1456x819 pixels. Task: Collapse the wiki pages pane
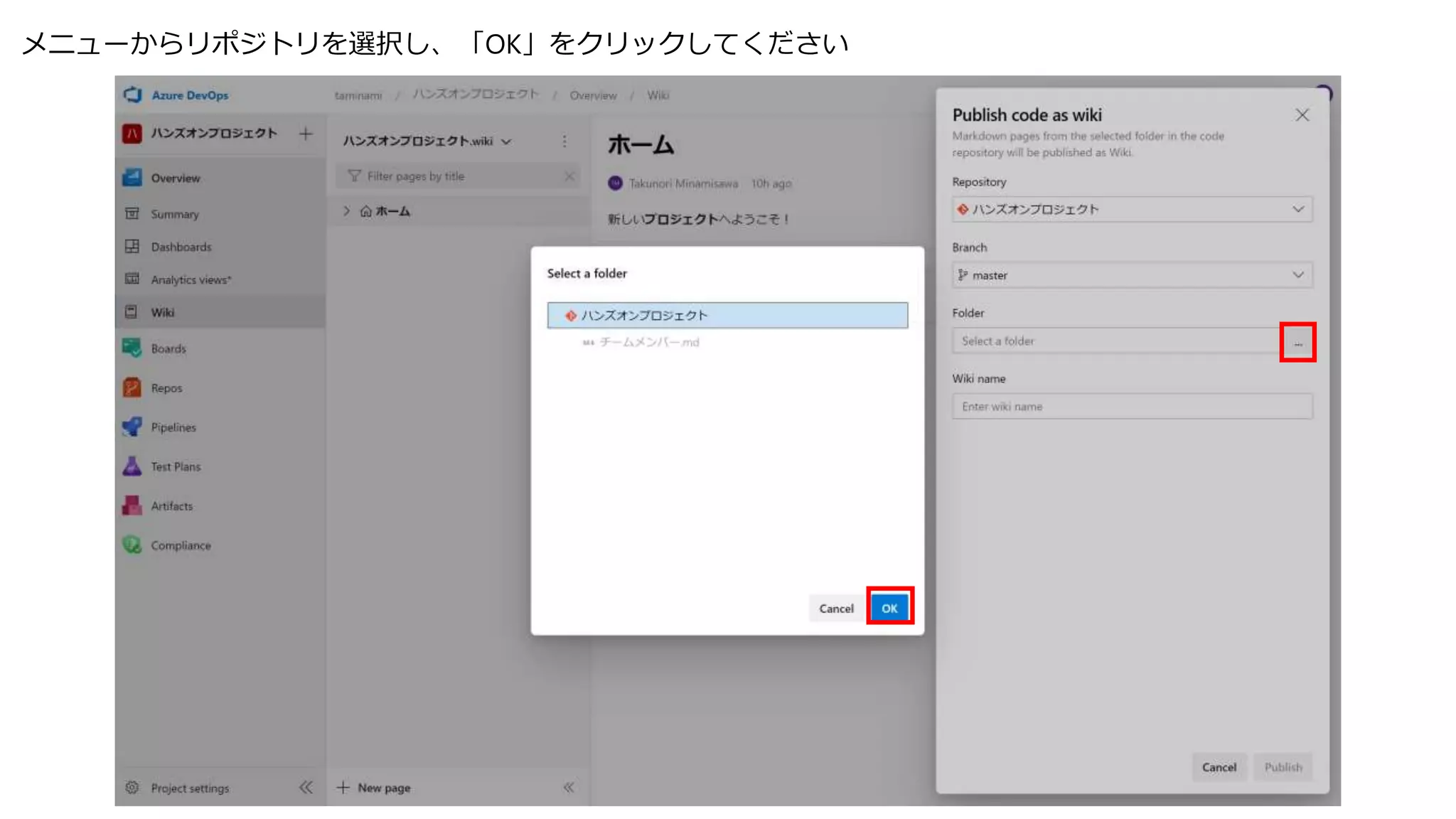569,787
